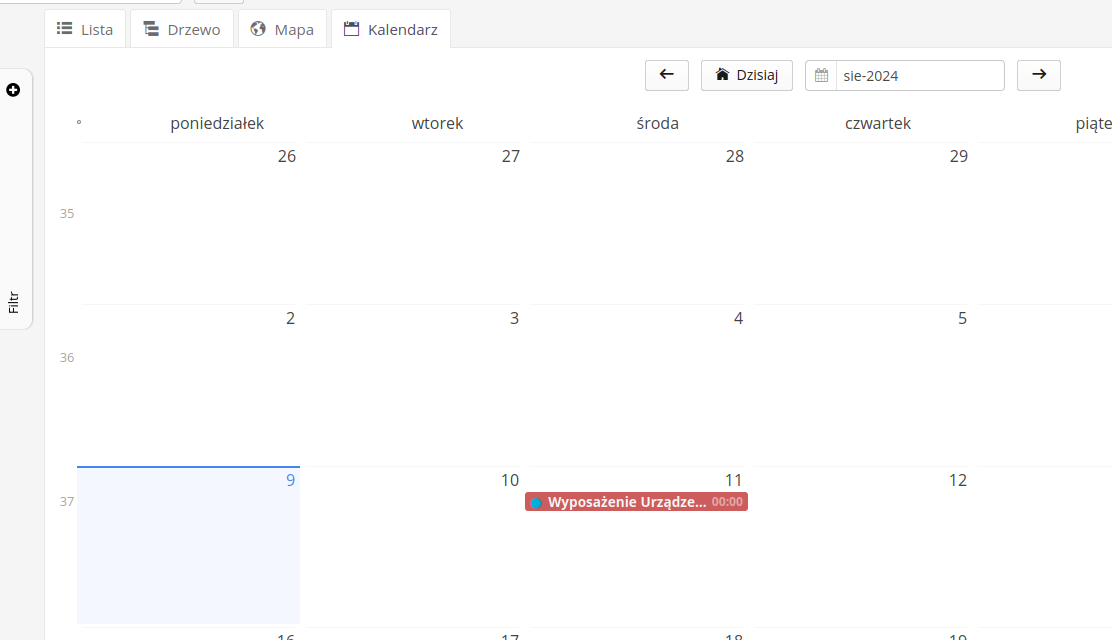Click week number 36 label

(67, 357)
